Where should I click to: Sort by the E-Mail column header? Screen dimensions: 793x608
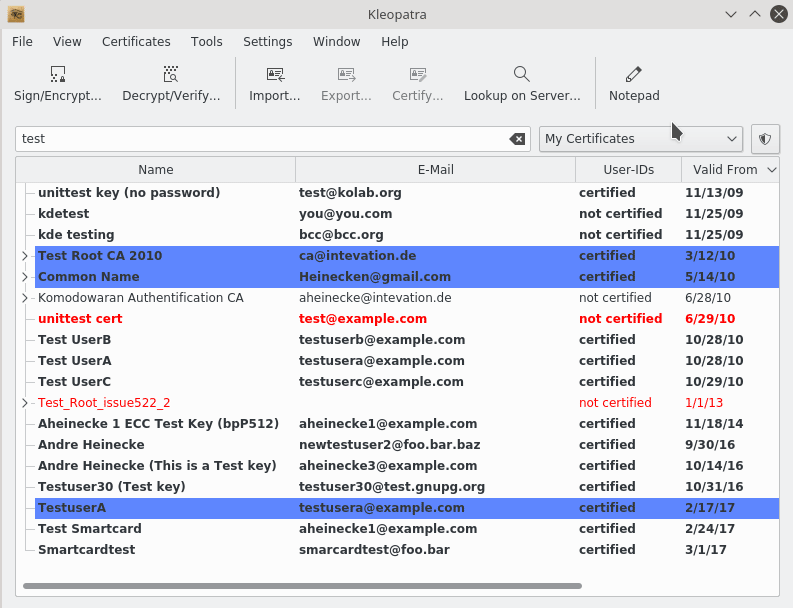point(435,169)
